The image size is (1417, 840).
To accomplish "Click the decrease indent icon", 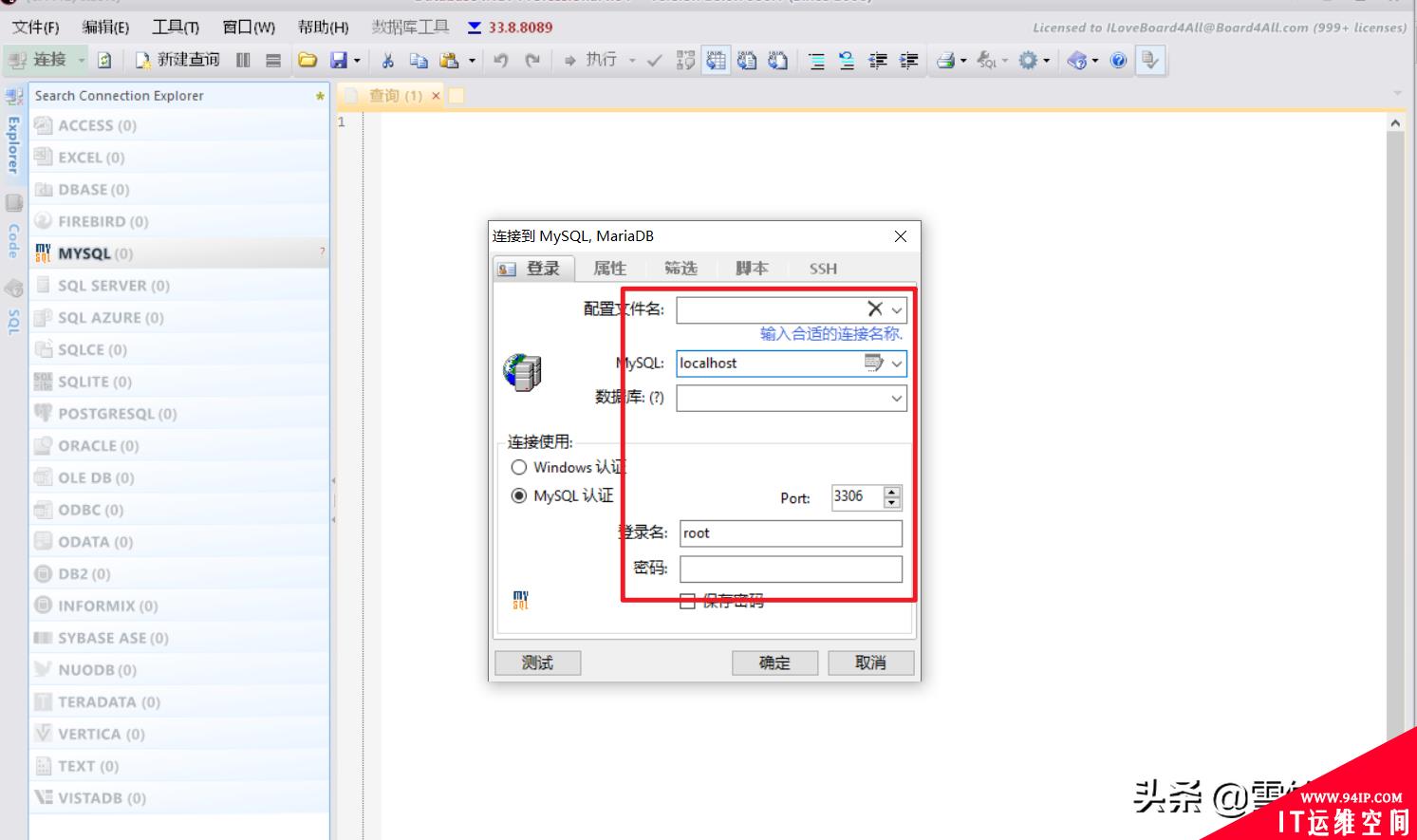I will coord(878,61).
